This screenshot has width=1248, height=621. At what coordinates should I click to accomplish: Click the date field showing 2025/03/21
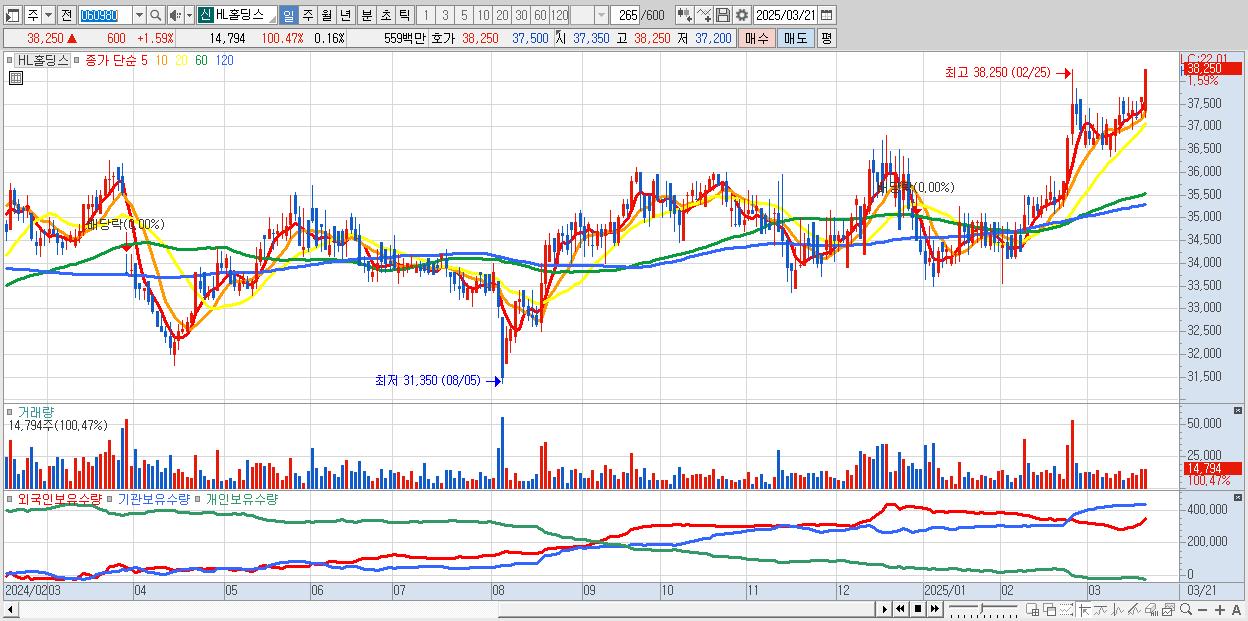785,15
